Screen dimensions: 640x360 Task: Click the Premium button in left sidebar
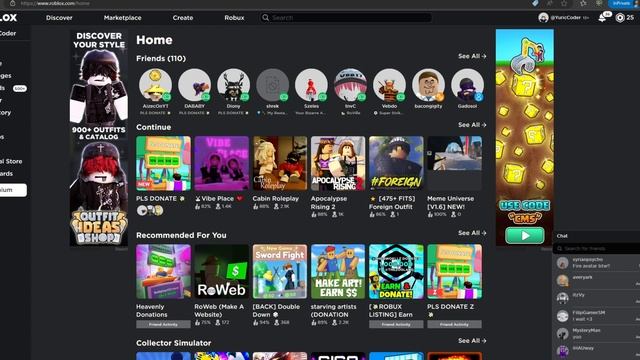coord(13,190)
